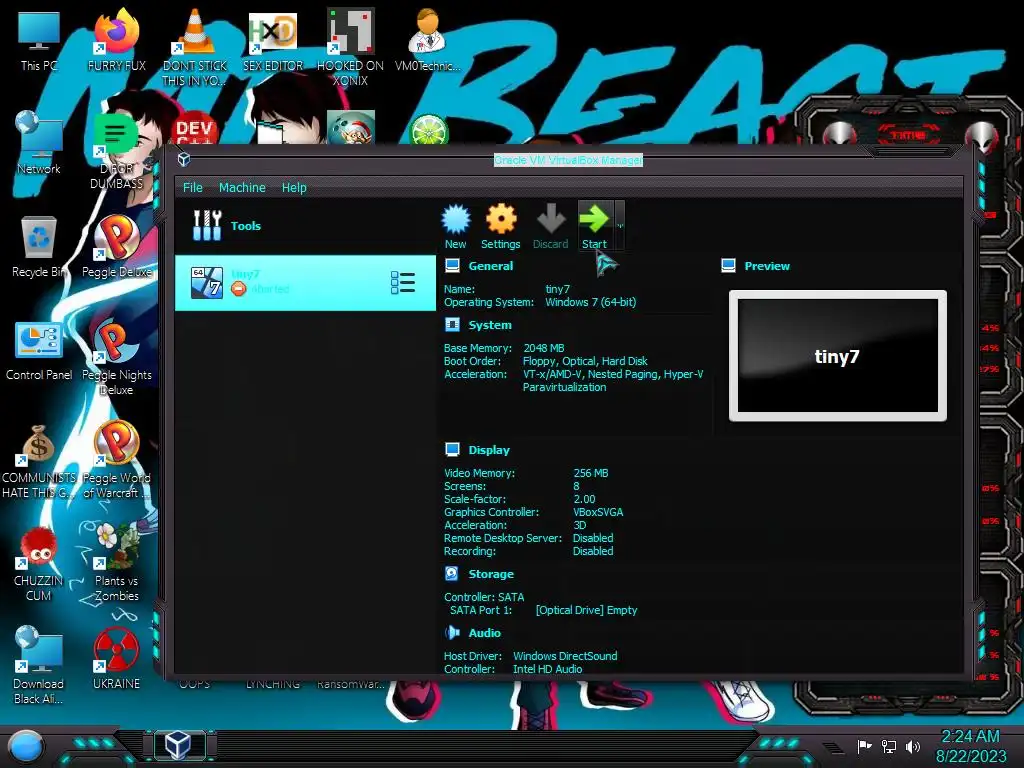Image resolution: width=1024 pixels, height=768 pixels.
Task: Click the System section chip icon
Action: (452, 325)
